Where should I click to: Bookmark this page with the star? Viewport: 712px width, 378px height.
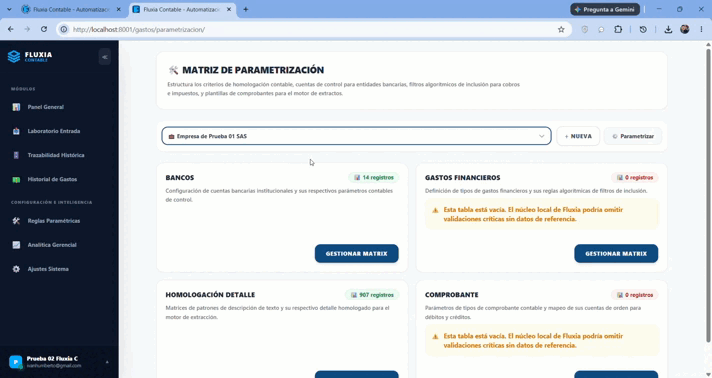point(561,30)
